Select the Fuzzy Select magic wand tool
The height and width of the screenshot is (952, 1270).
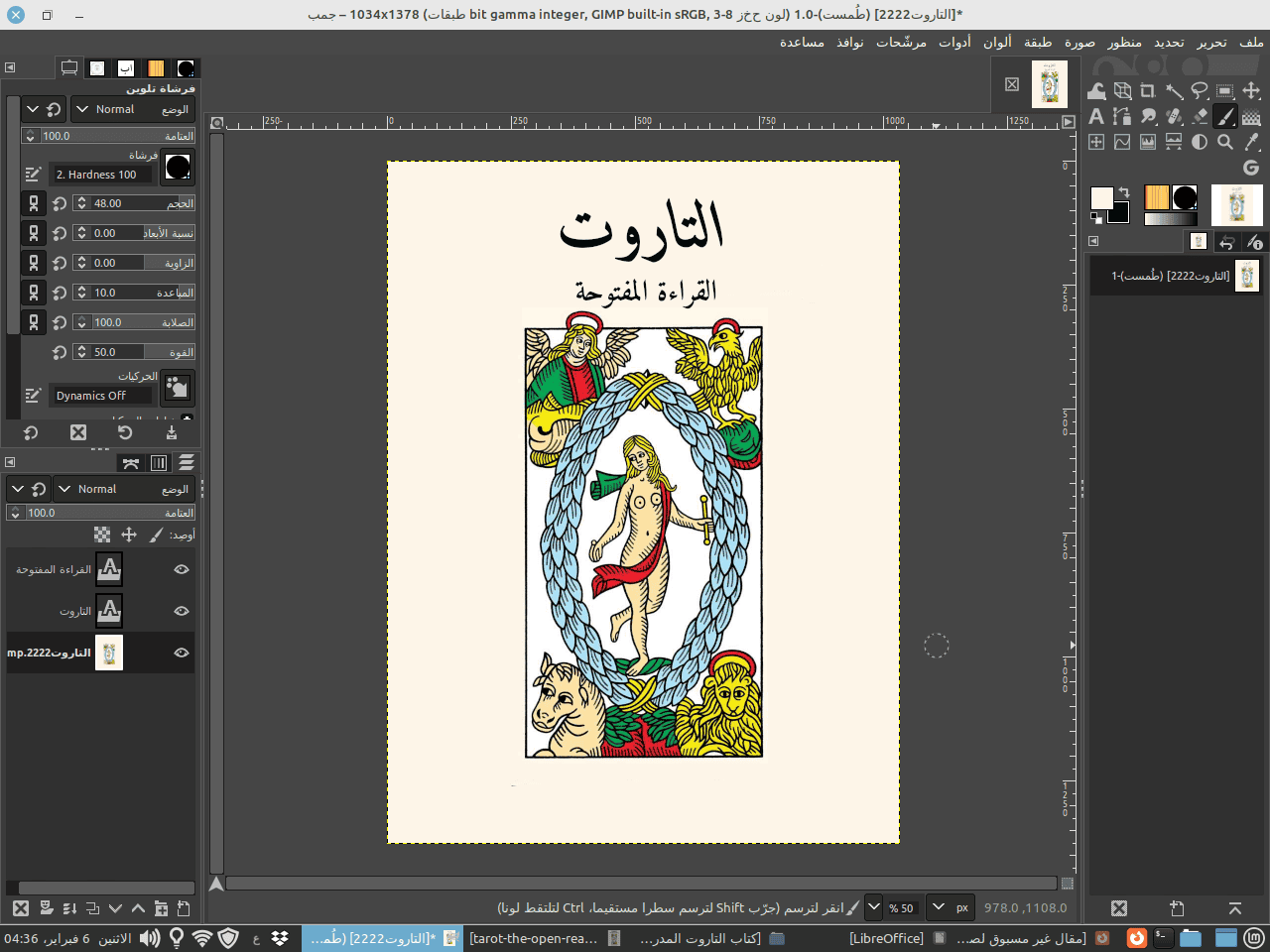click(1174, 90)
